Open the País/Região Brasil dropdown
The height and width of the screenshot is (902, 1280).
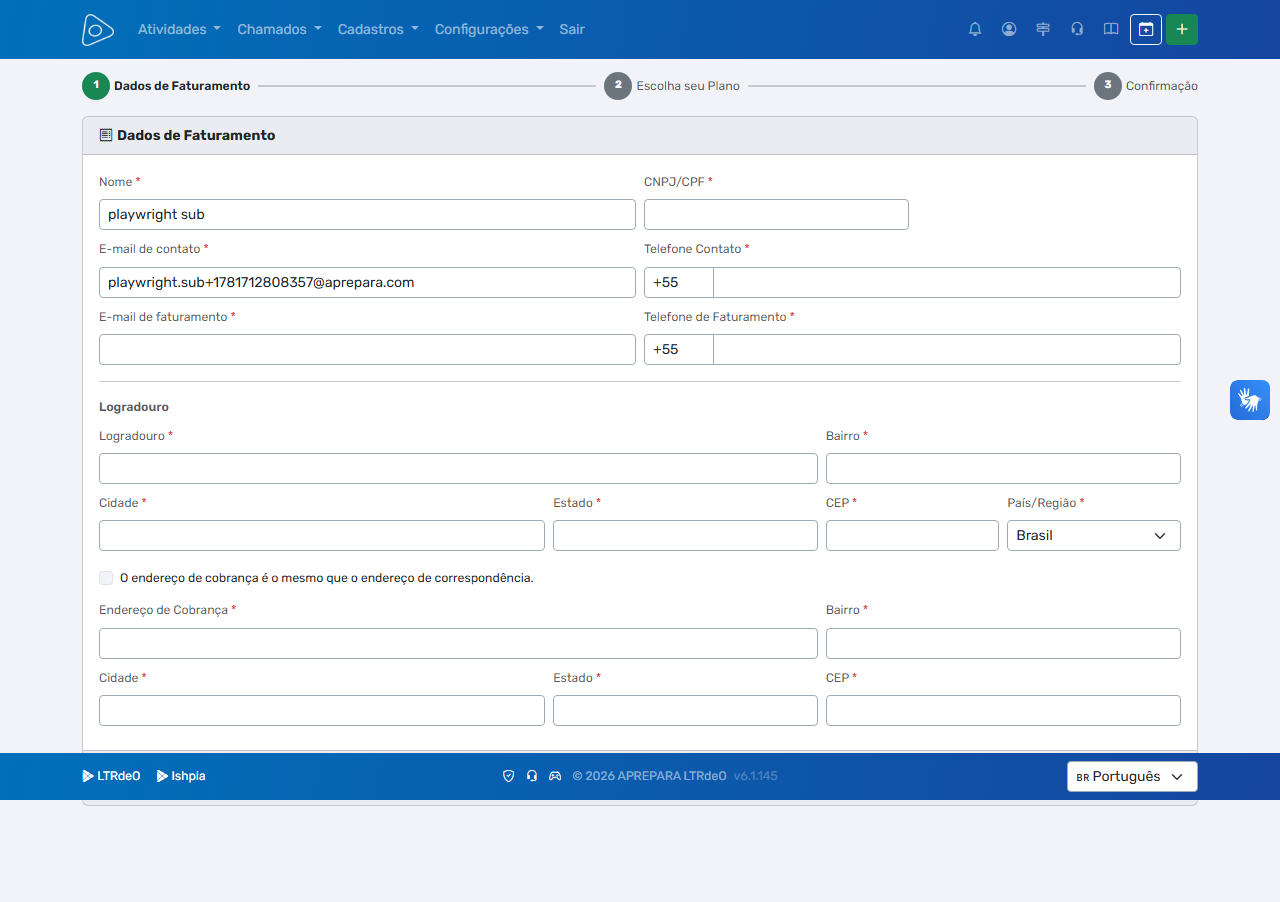point(1094,535)
